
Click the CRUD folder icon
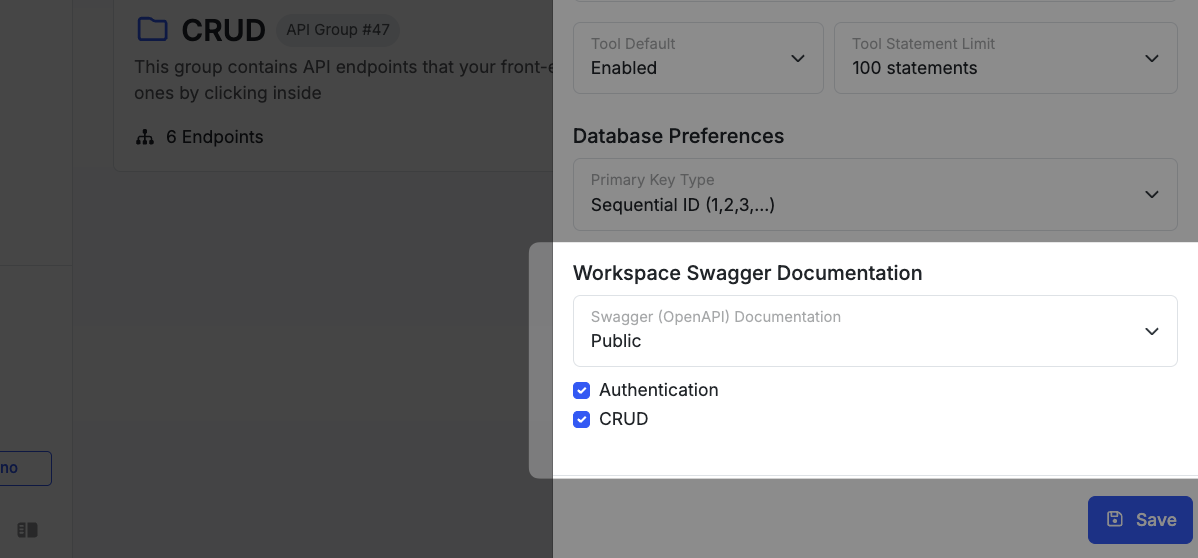(152, 30)
